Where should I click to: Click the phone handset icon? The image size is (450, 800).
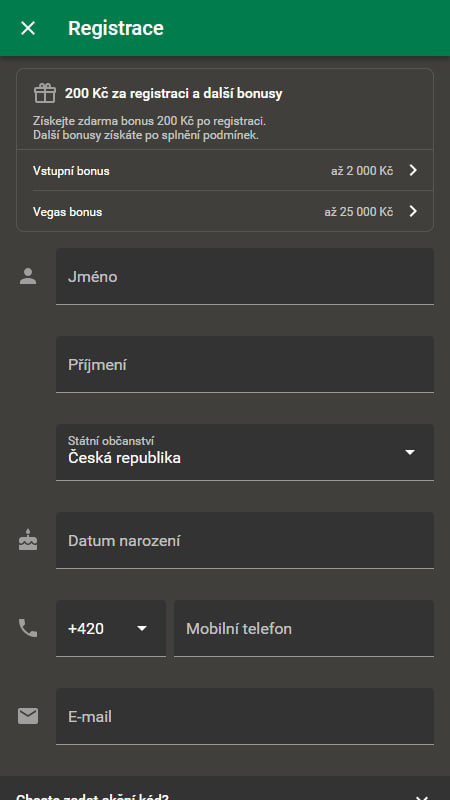[28, 628]
